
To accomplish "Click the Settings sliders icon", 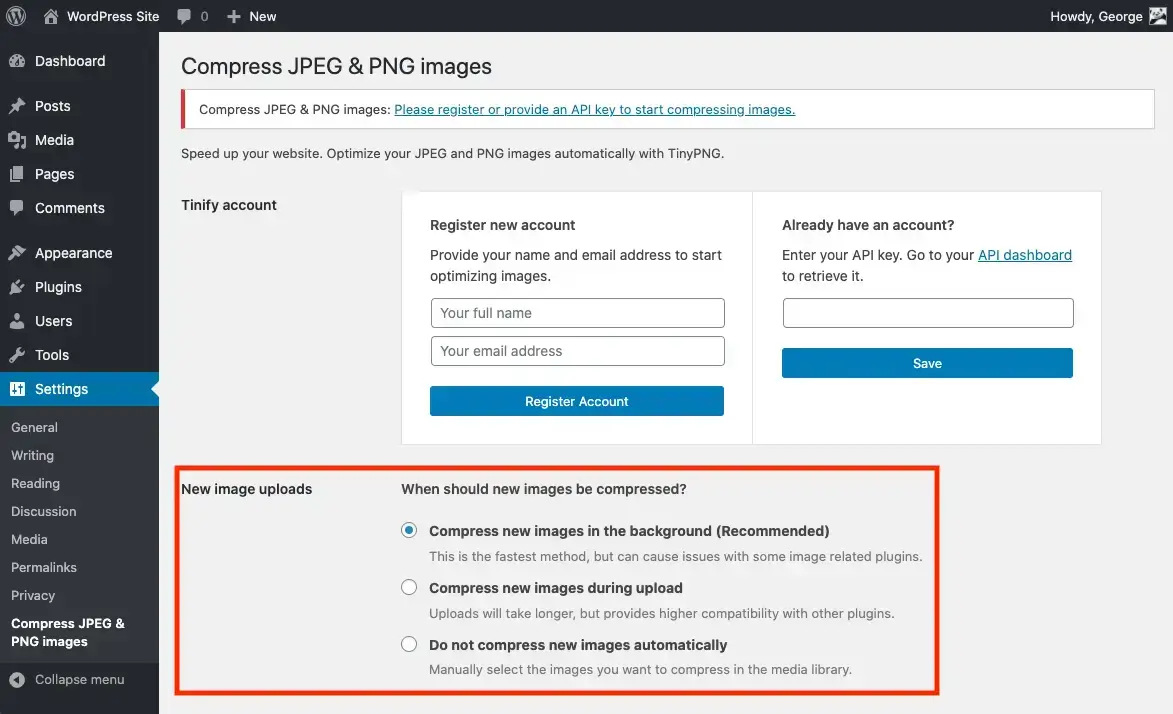I will tap(17, 389).
